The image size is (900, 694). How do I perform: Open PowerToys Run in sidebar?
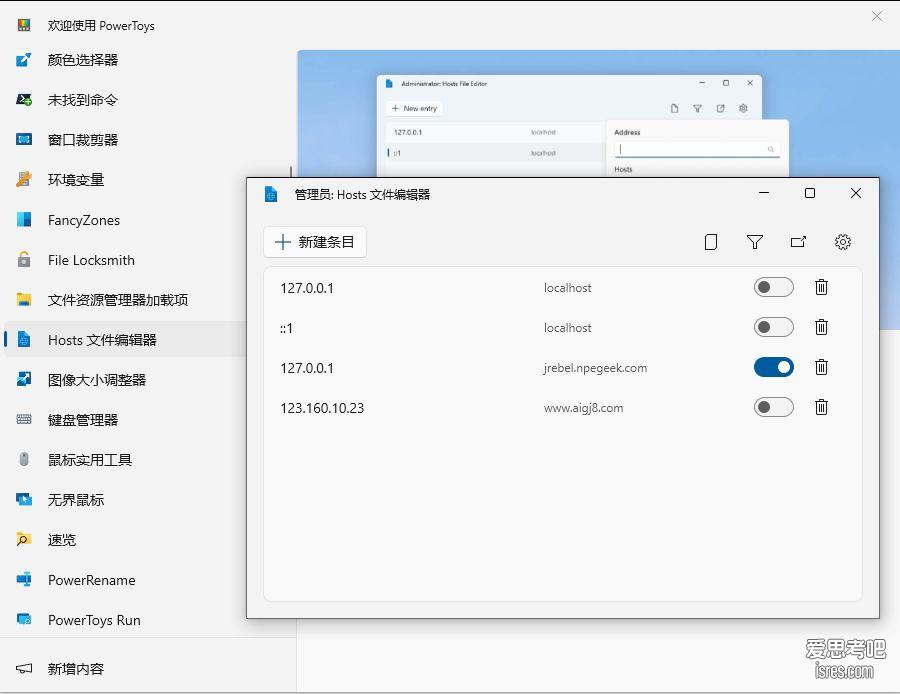pyautogui.click(x=94, y=621)
